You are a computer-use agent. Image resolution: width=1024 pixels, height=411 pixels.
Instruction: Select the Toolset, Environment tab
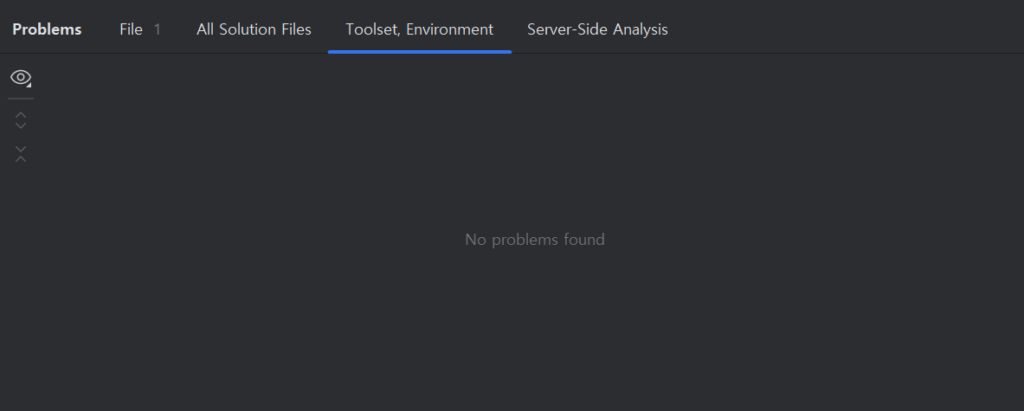[x=419, y=29]
